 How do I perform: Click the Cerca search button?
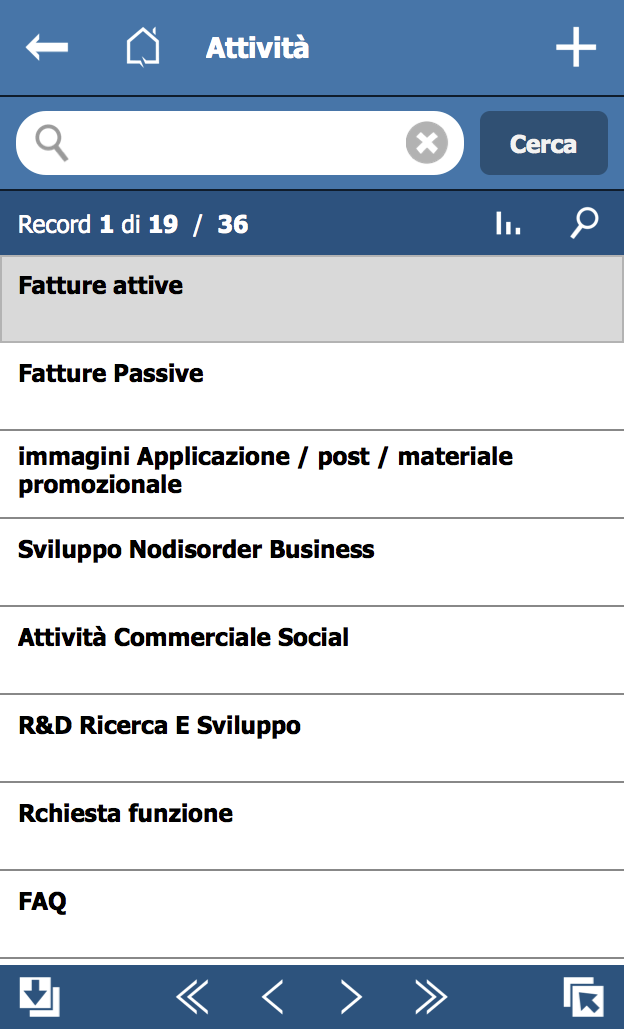(543, 143)
